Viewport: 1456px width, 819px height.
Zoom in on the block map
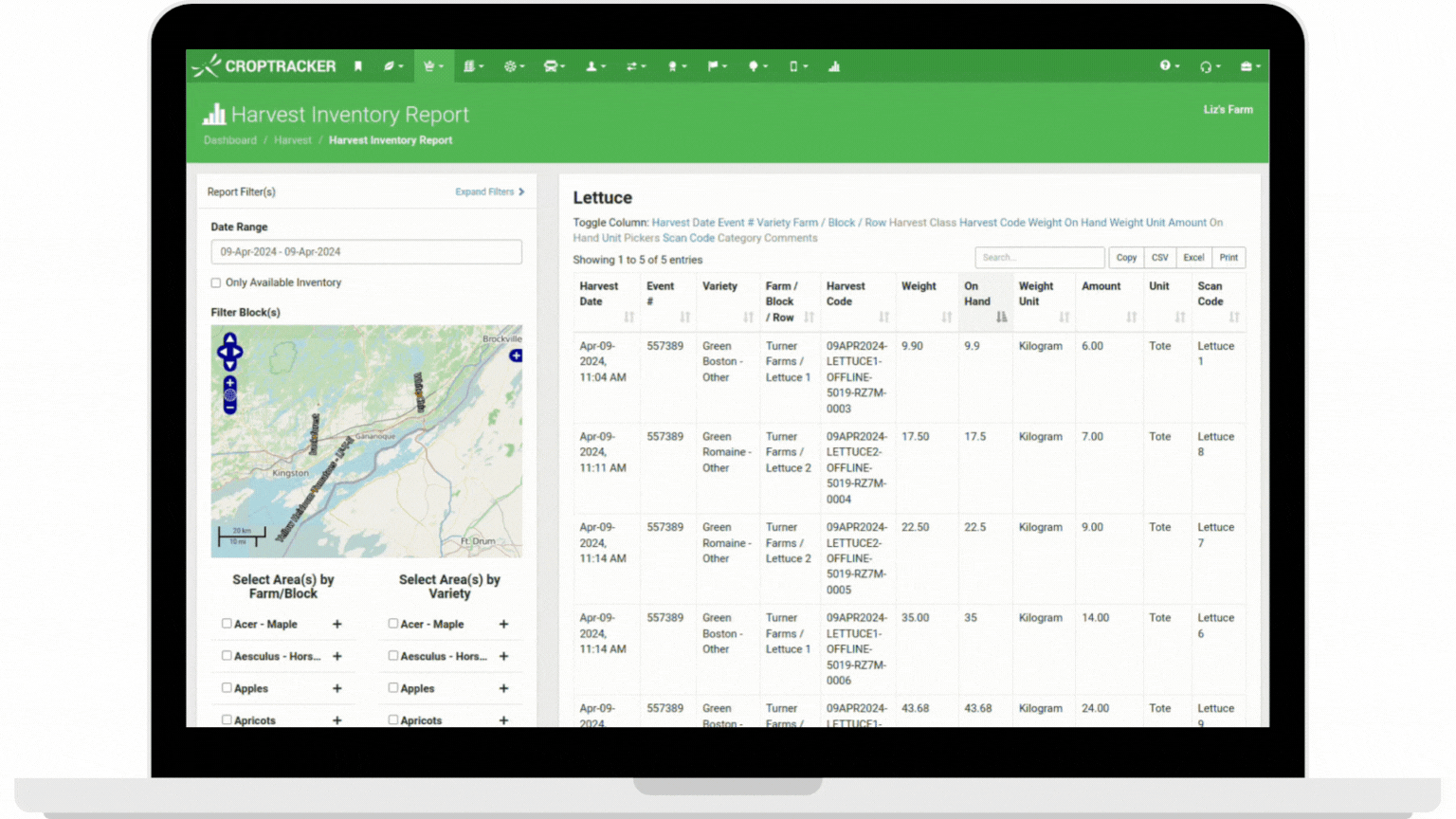click(x=230, y=383)
